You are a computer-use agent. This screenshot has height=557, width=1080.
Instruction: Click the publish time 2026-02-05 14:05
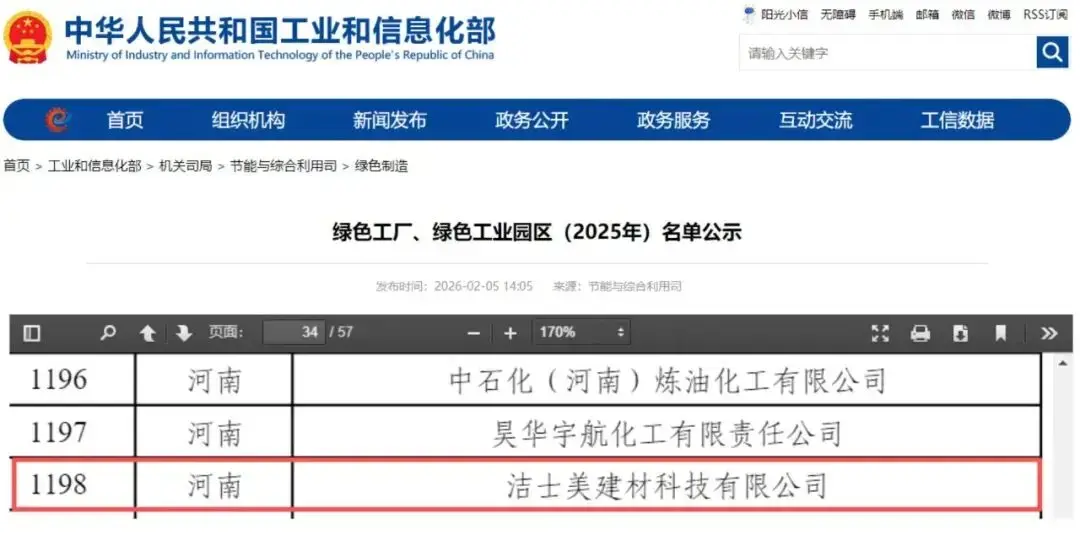tap(483, 286)
